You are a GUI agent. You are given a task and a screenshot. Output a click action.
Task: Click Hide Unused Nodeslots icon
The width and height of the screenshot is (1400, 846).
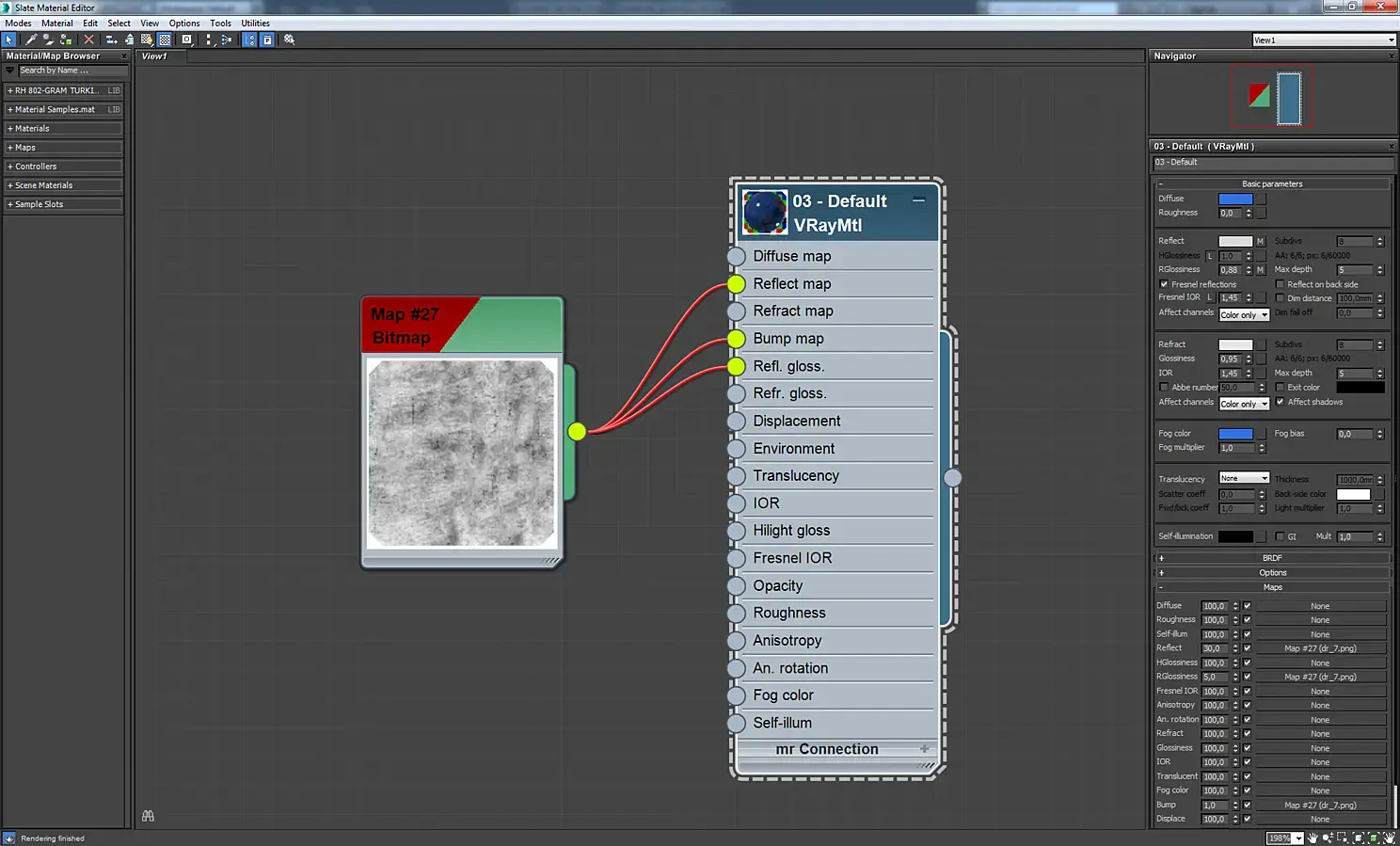pos(129,40)
